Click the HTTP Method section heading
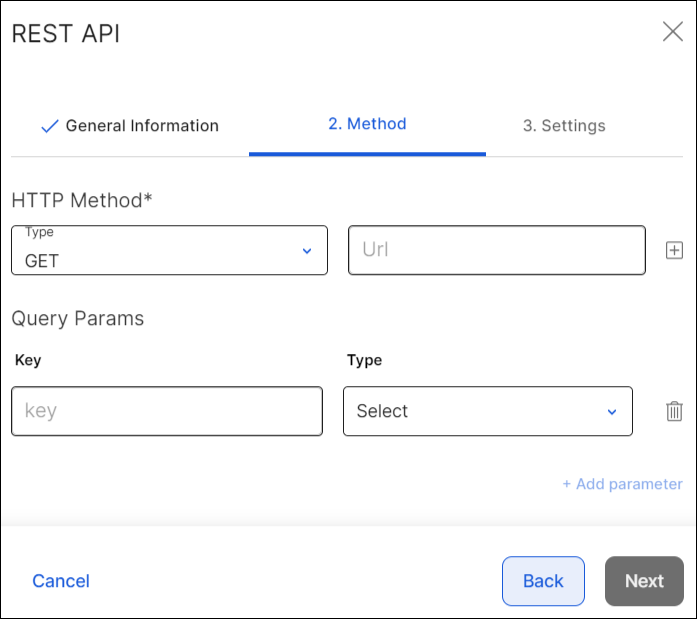 [x=82, y=200]
